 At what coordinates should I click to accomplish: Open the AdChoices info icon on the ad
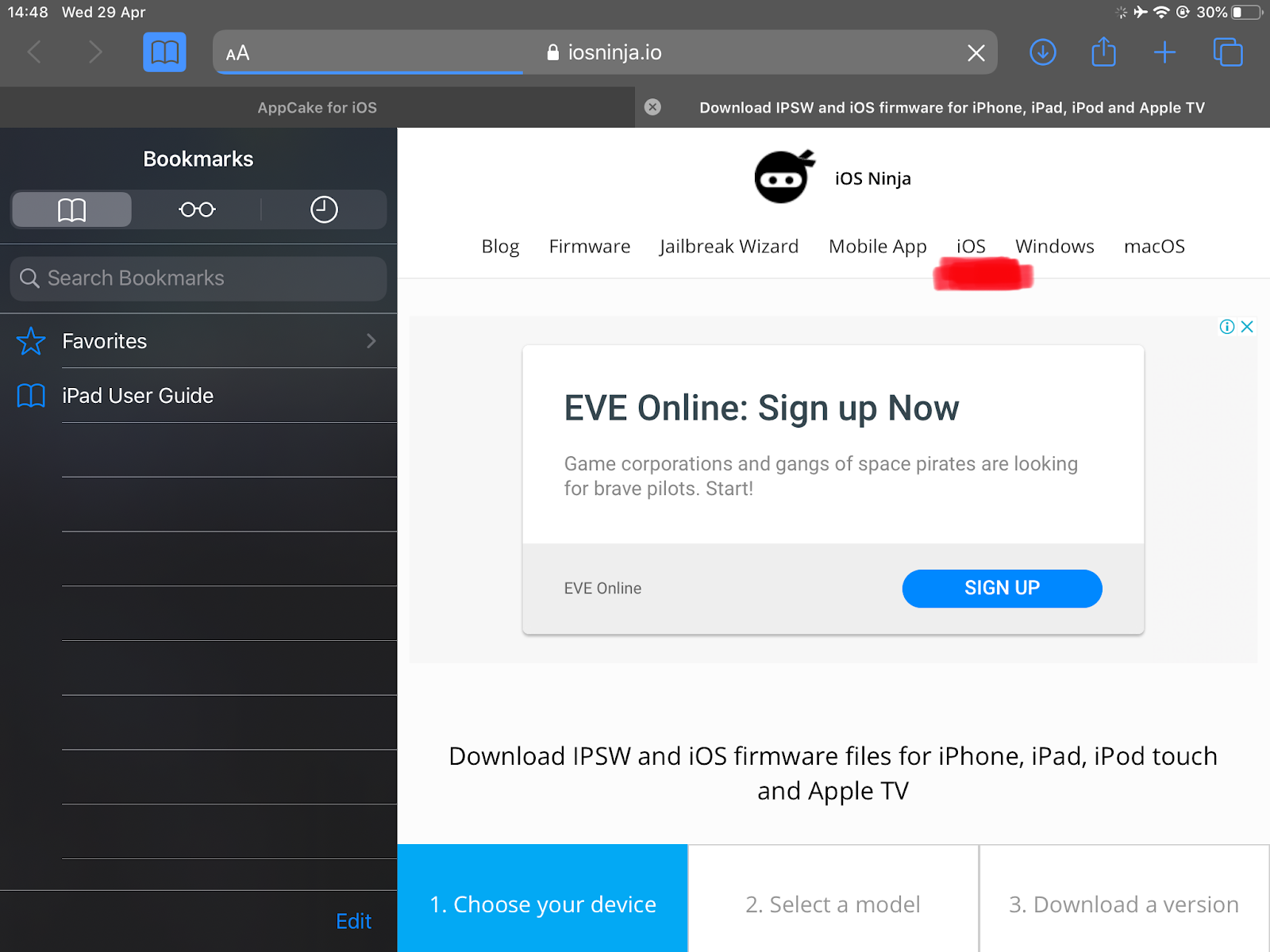coord(1226,326)
